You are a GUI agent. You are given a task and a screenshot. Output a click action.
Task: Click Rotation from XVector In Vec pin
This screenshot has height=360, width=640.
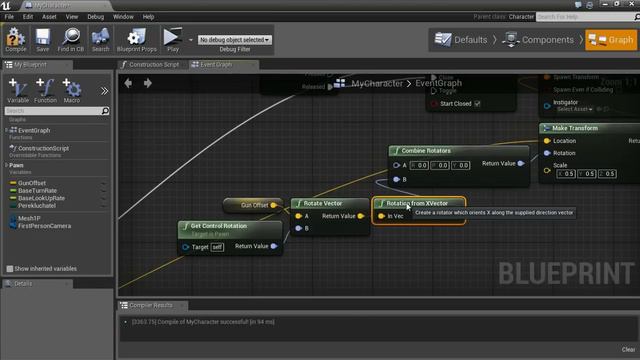coord(381,216)
